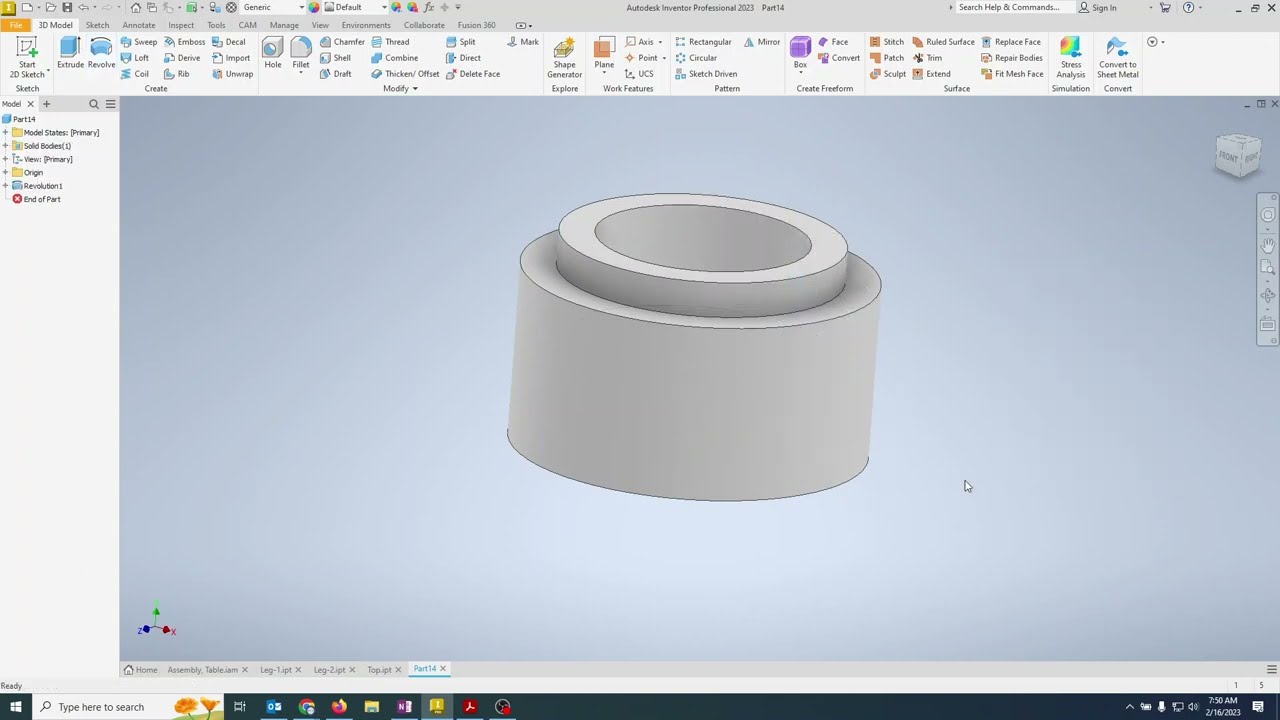The height and width of the screenshot is (720, 1280).
Task: Click the Pan navigation tool
Action: point(1268,244)
